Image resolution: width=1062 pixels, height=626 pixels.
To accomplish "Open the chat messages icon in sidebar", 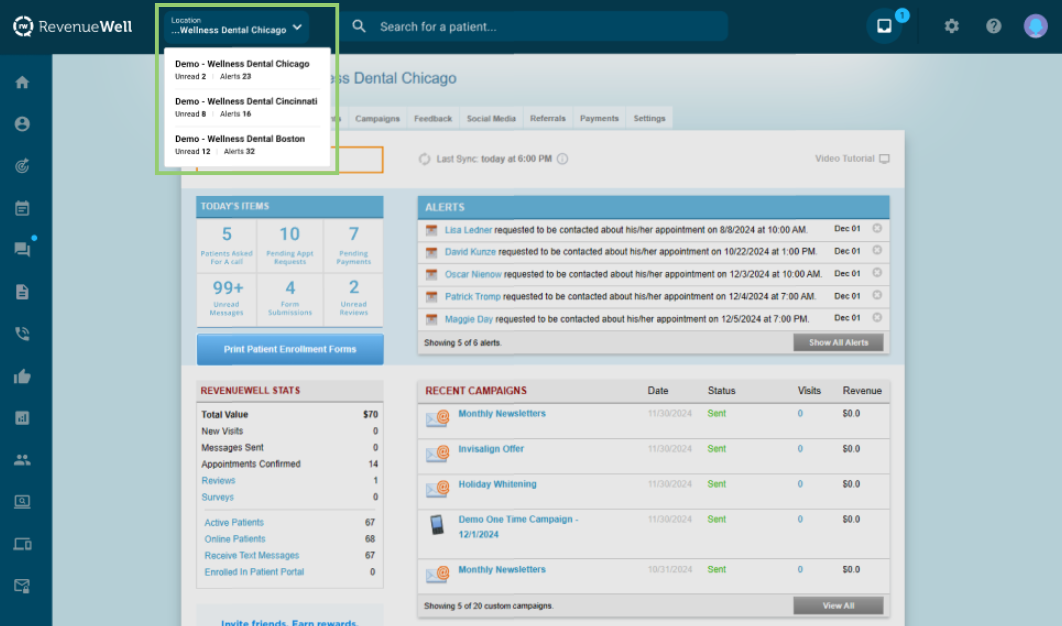I will [x=22, y=250].
